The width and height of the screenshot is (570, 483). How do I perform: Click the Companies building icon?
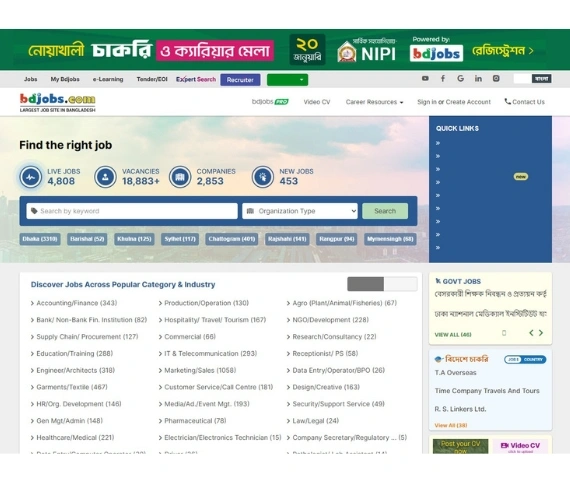point(180,177)
